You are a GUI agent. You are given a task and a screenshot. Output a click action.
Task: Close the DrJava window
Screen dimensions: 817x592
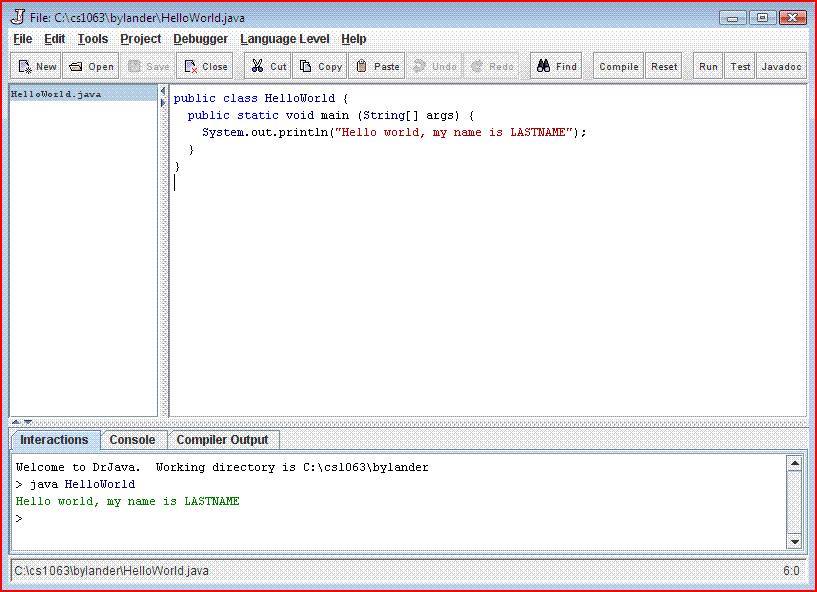click(x=793, y=18)
